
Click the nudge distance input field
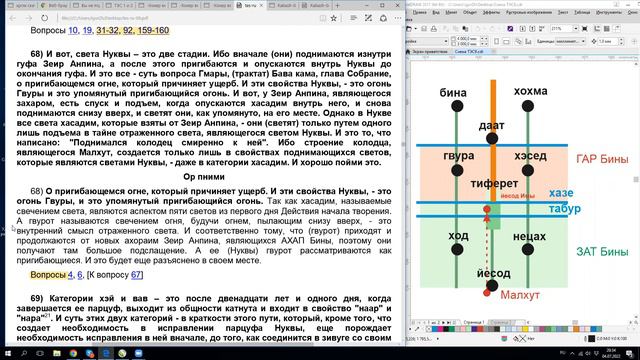click(609, 41)
